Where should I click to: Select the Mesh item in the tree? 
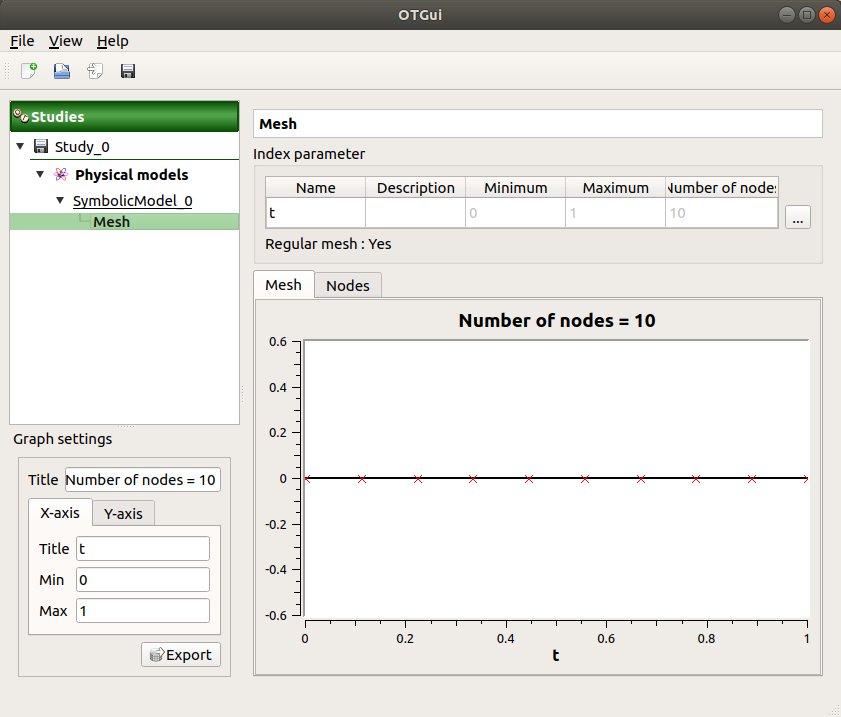click(x=111, y=222)
